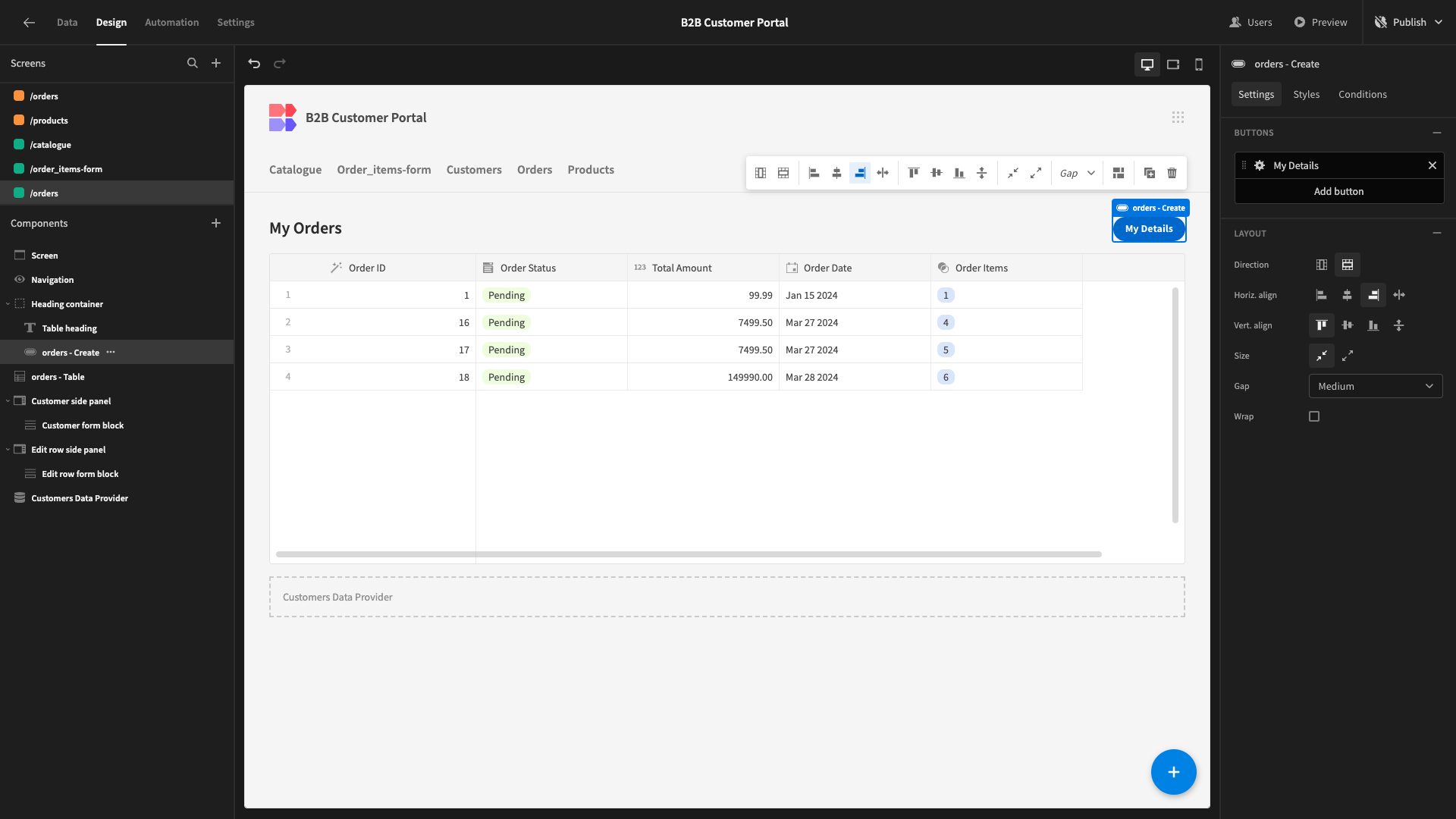
Task: Search screens with the magnifier icon
Action: [193, 64]
